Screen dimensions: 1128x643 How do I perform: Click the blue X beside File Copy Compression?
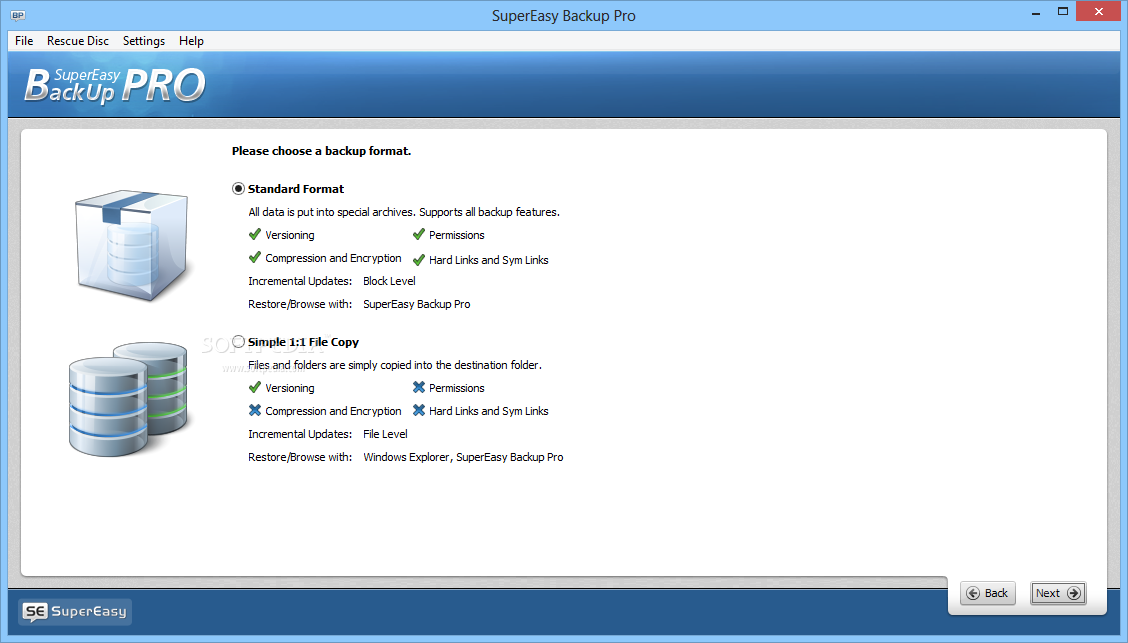255,411
